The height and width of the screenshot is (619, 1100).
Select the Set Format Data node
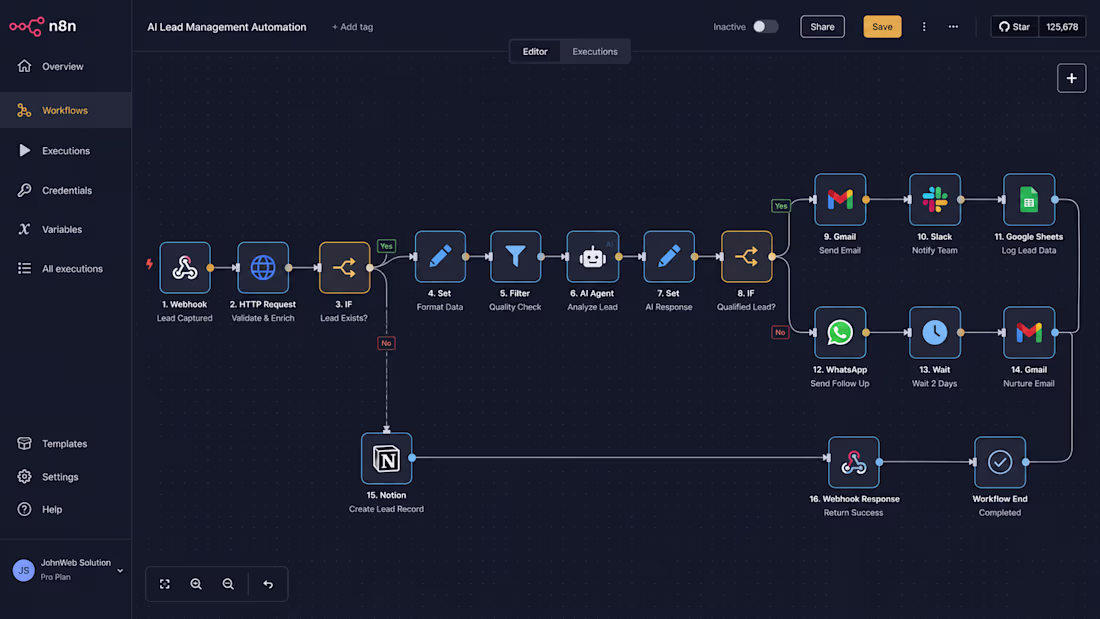[x=440, y=256]
